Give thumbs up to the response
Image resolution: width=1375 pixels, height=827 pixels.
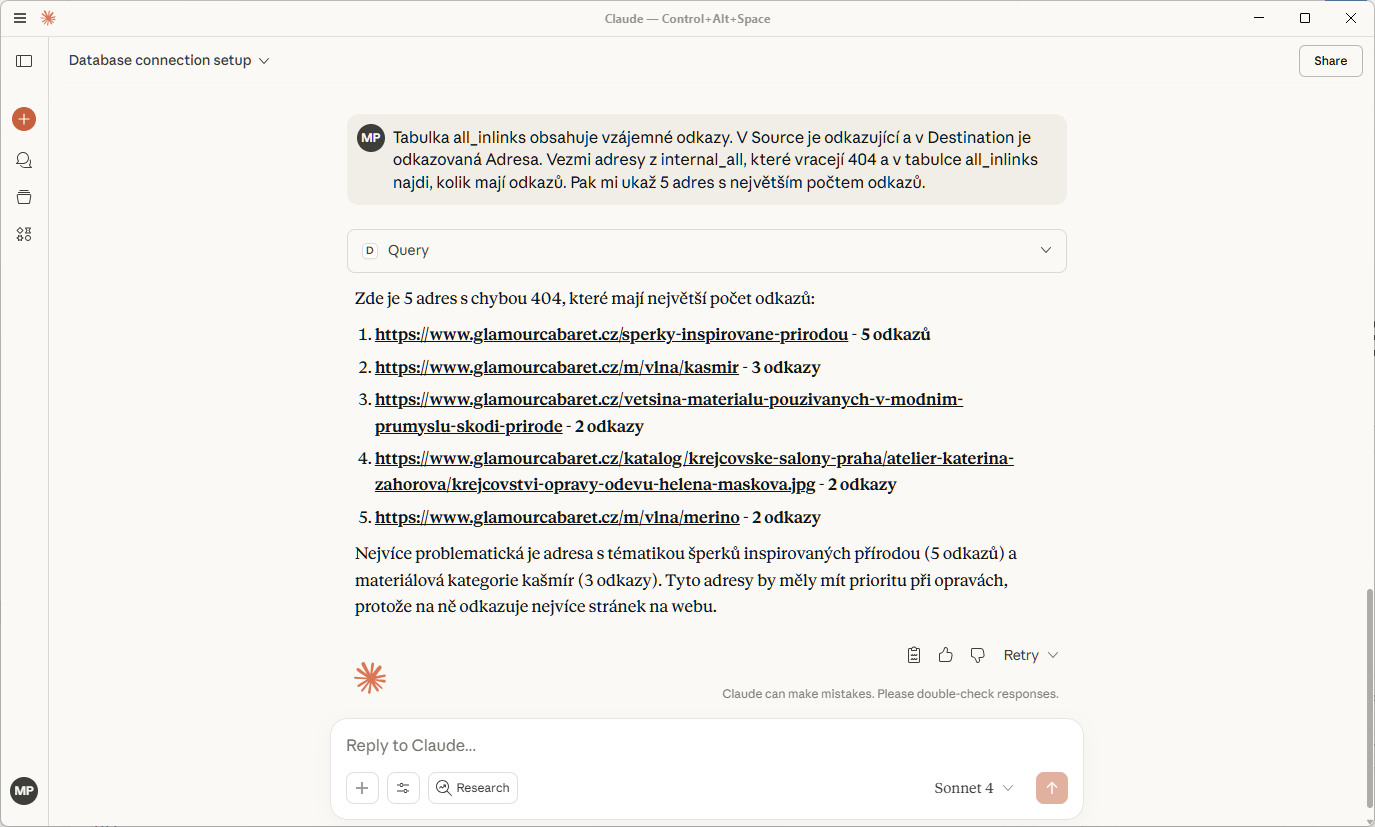click(946, 655)
